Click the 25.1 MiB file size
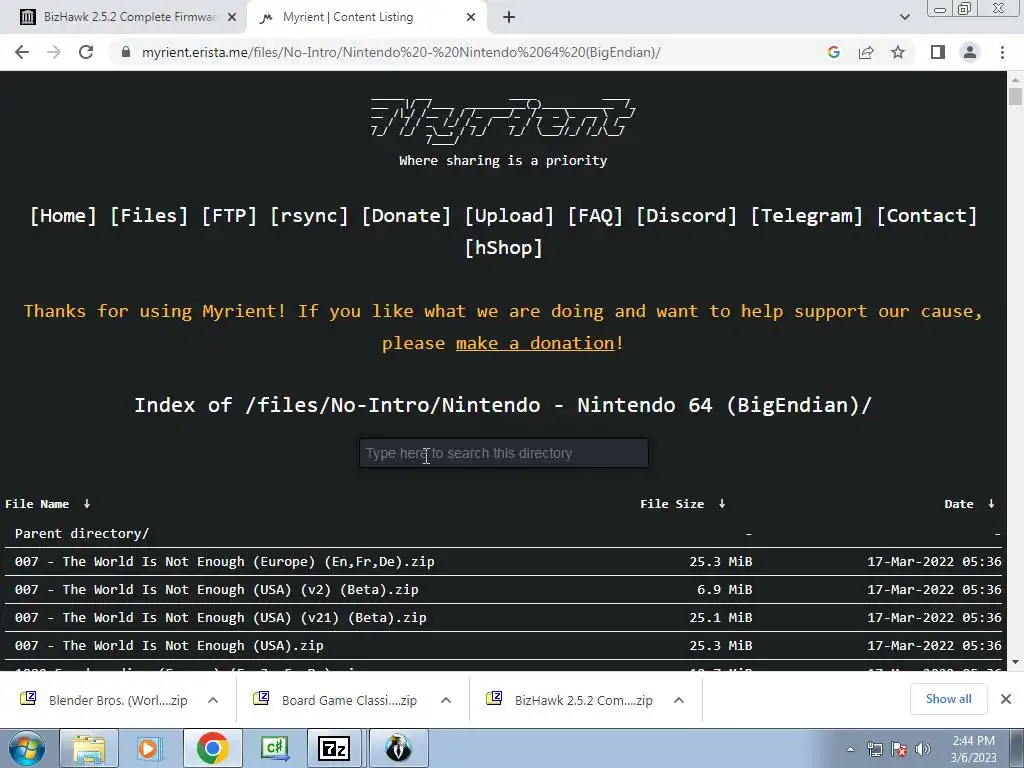The image size is (1024, 768). tap(720, 618)
